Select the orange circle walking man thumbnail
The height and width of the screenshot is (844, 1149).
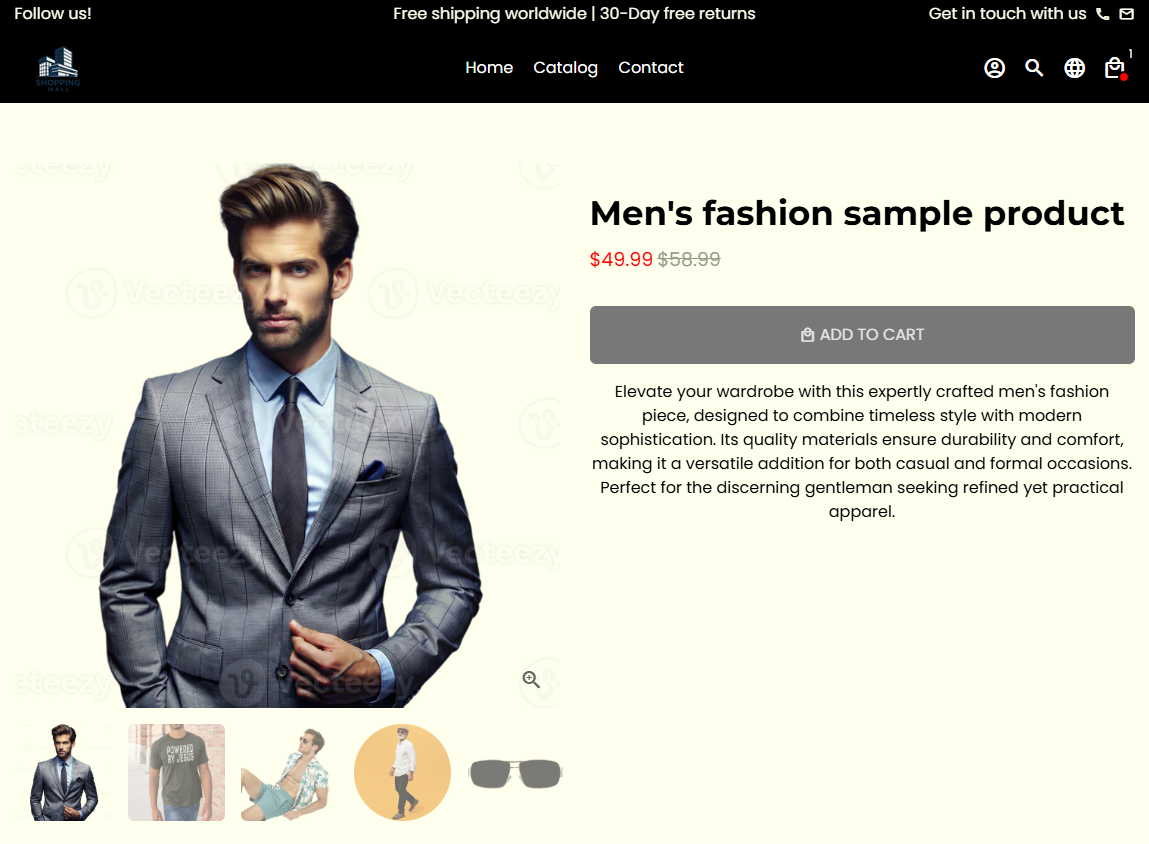[x=402, y=772]
